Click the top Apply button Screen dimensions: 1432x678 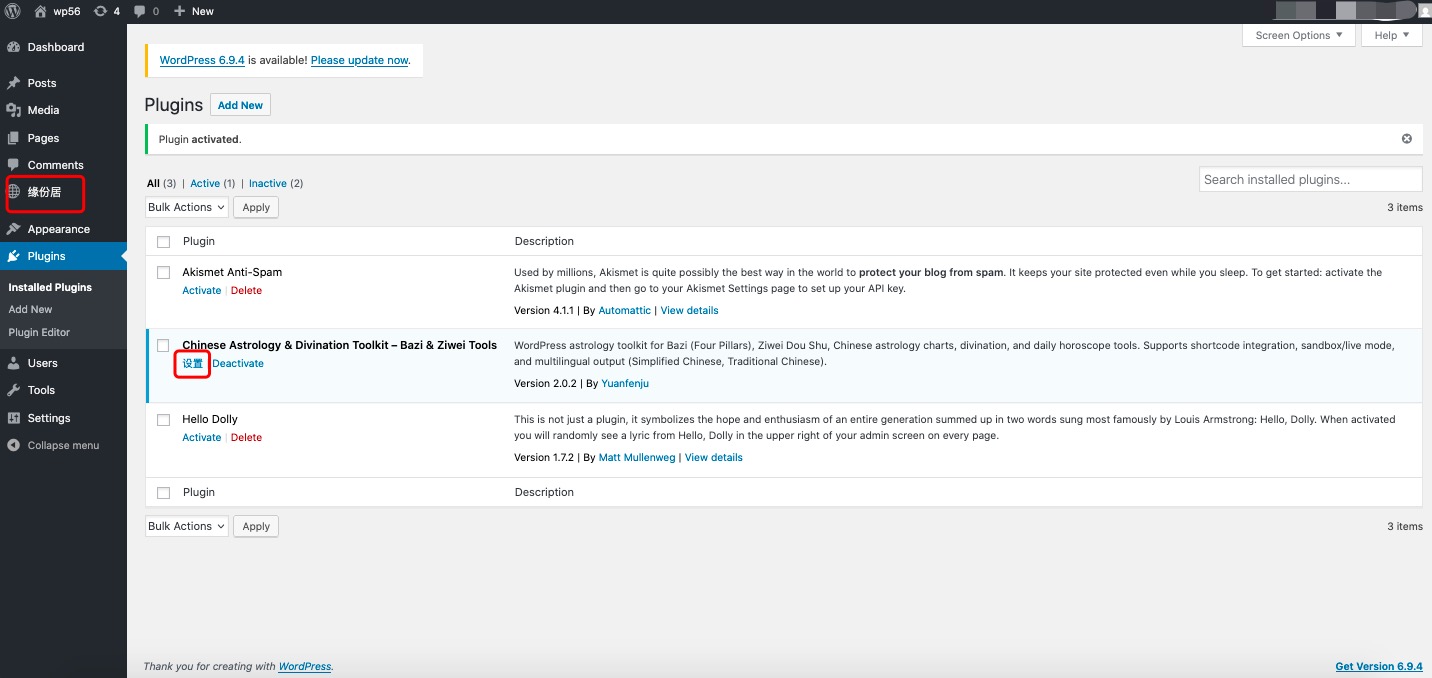tap(256, 207)
